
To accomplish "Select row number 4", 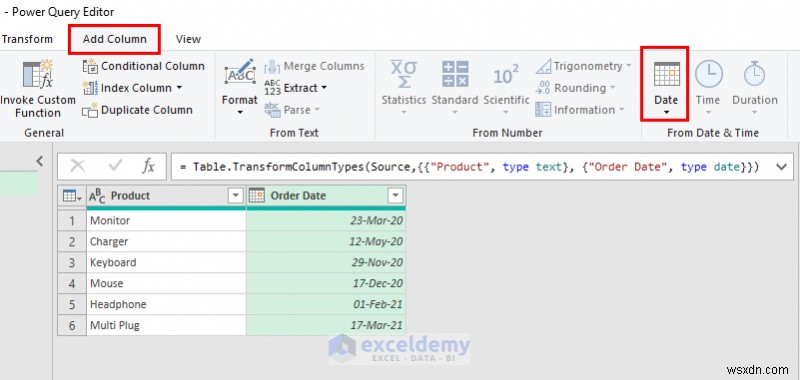I will 72,283.
